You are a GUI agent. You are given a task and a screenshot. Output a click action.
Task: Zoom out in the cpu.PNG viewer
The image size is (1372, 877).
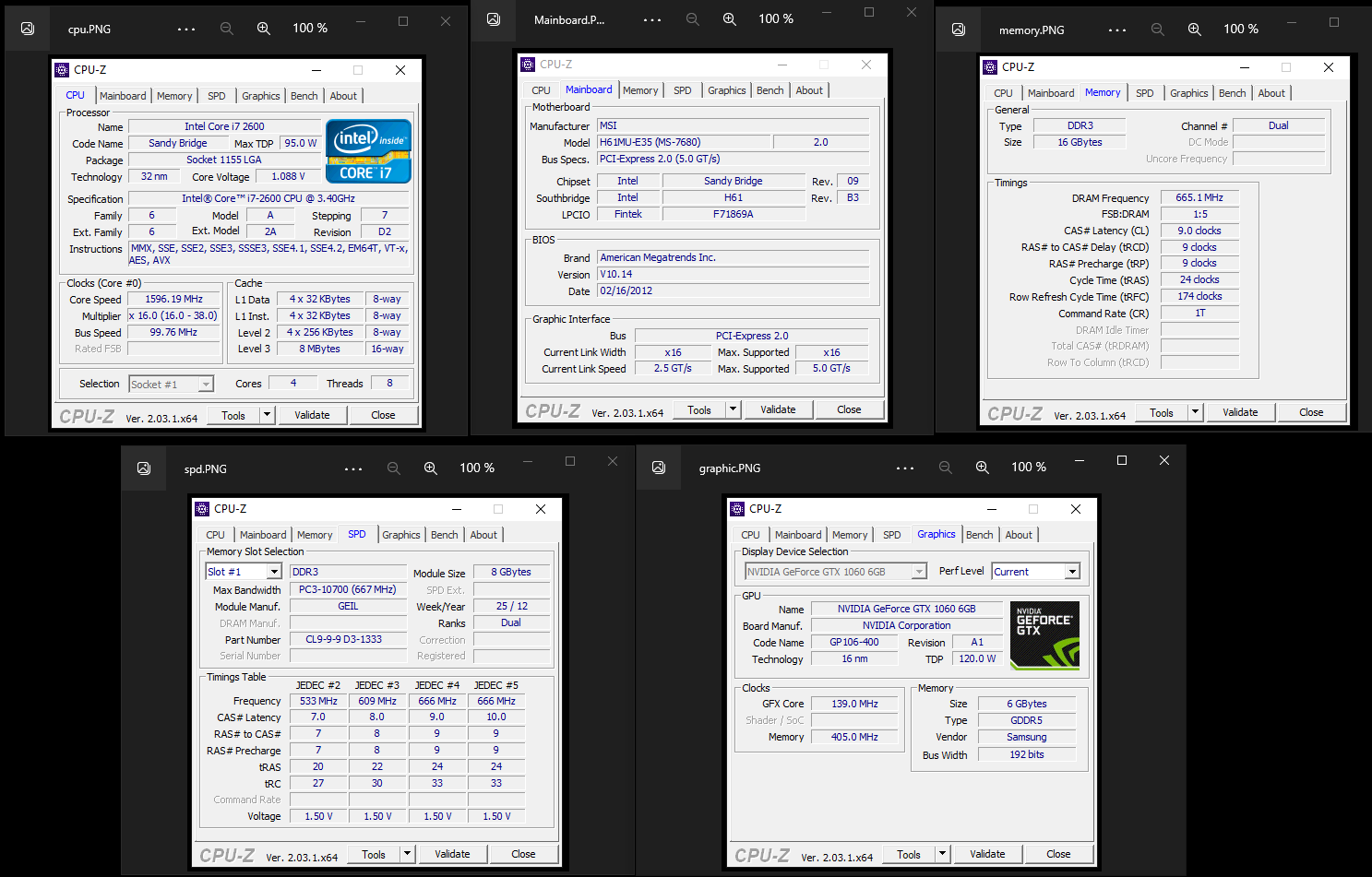[x=227, y=29]
